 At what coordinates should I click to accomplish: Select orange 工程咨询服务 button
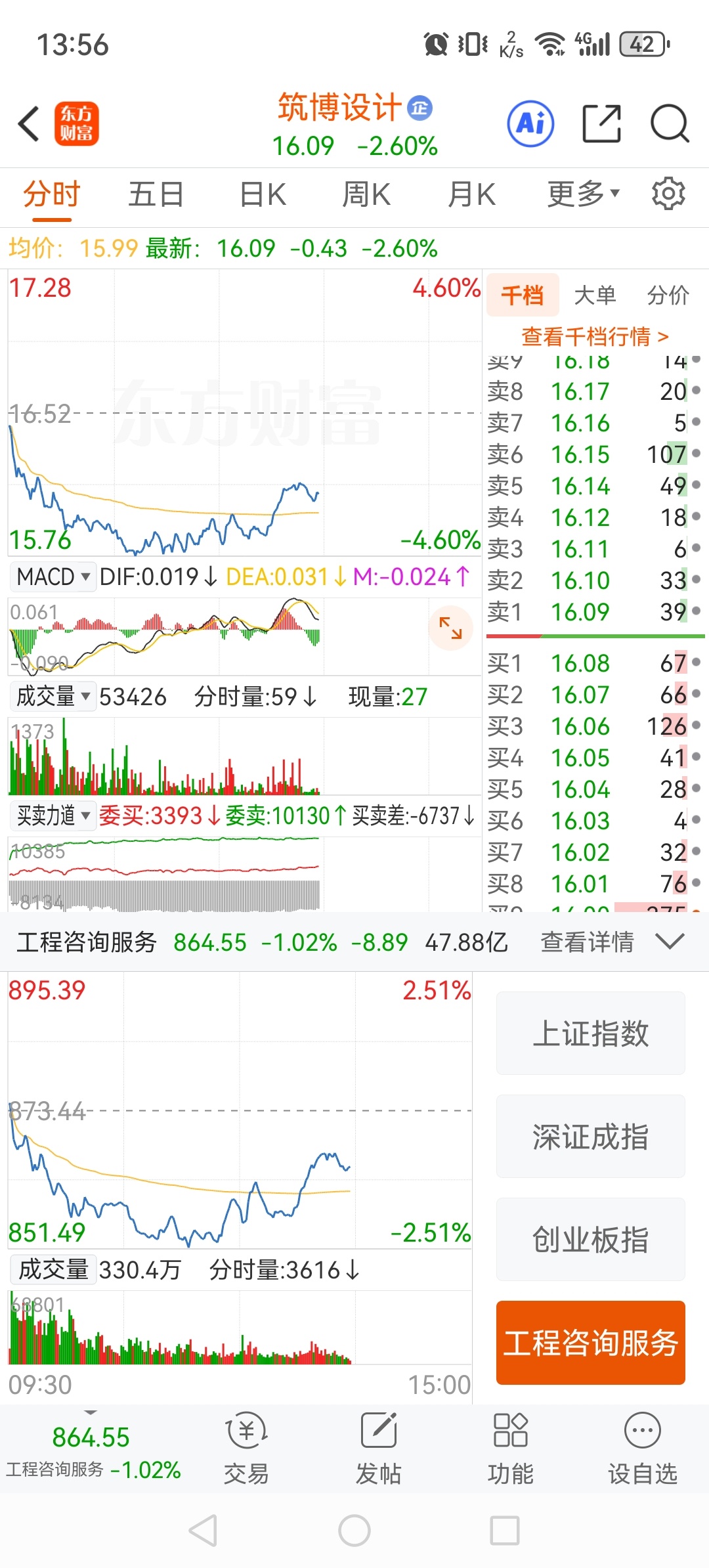tap(591, 1342)
